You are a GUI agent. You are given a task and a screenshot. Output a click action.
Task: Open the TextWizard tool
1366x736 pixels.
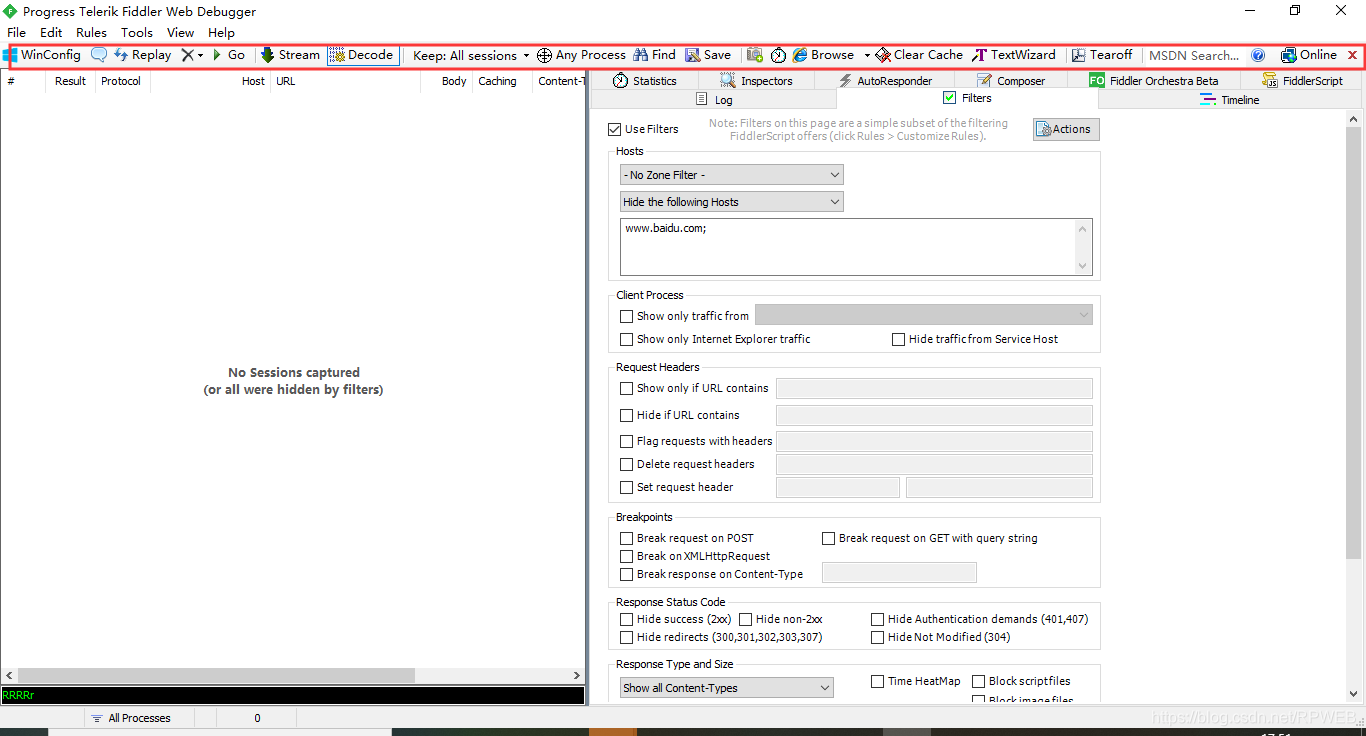(x=1014, y=55)
